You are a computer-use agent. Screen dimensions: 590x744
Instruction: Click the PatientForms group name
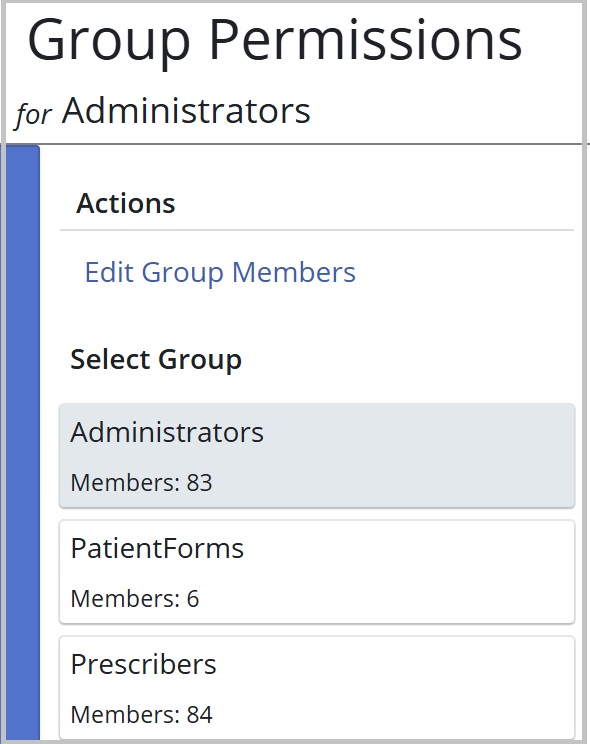tap(157, 549)
